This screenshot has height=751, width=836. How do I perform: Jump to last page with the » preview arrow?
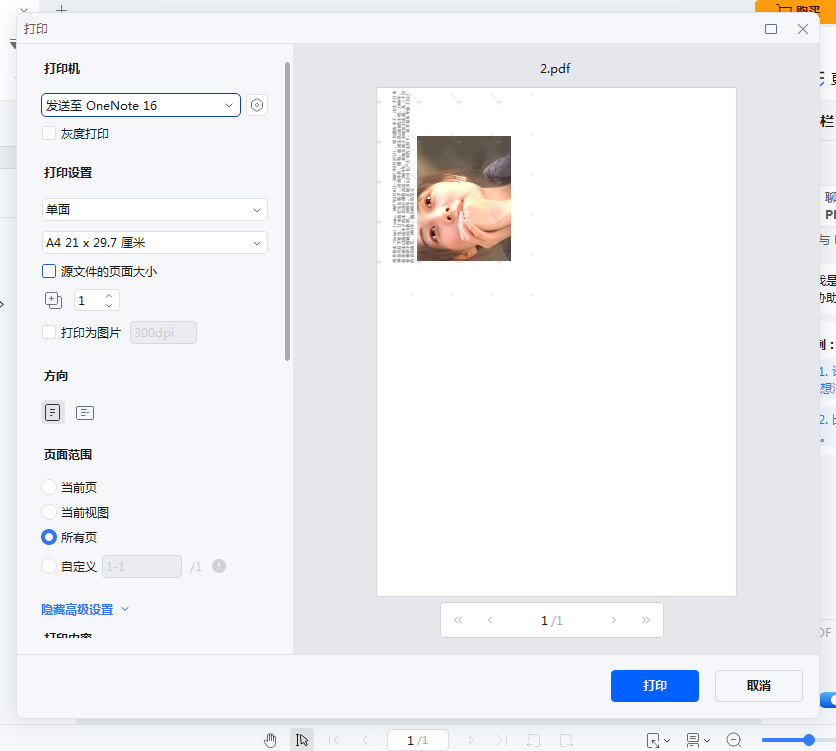(645, 620)
